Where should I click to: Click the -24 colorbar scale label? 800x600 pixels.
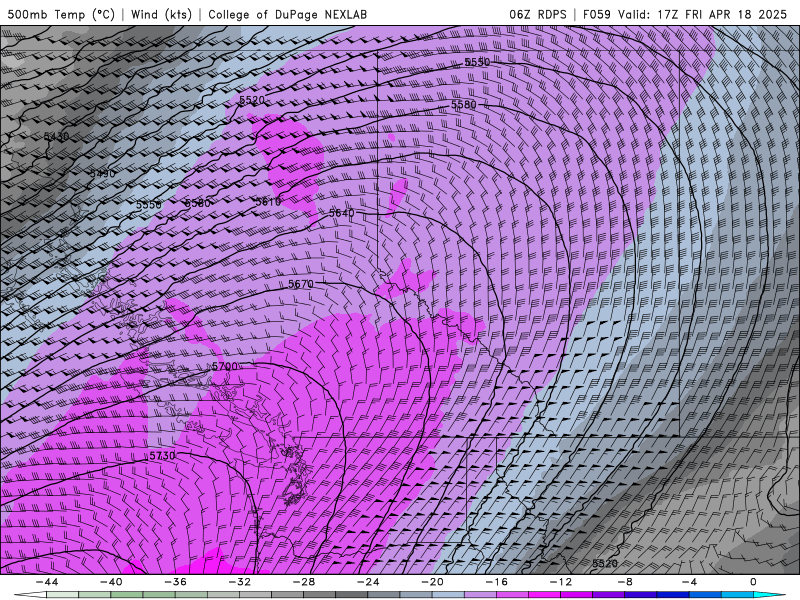[x=368, y=582]
